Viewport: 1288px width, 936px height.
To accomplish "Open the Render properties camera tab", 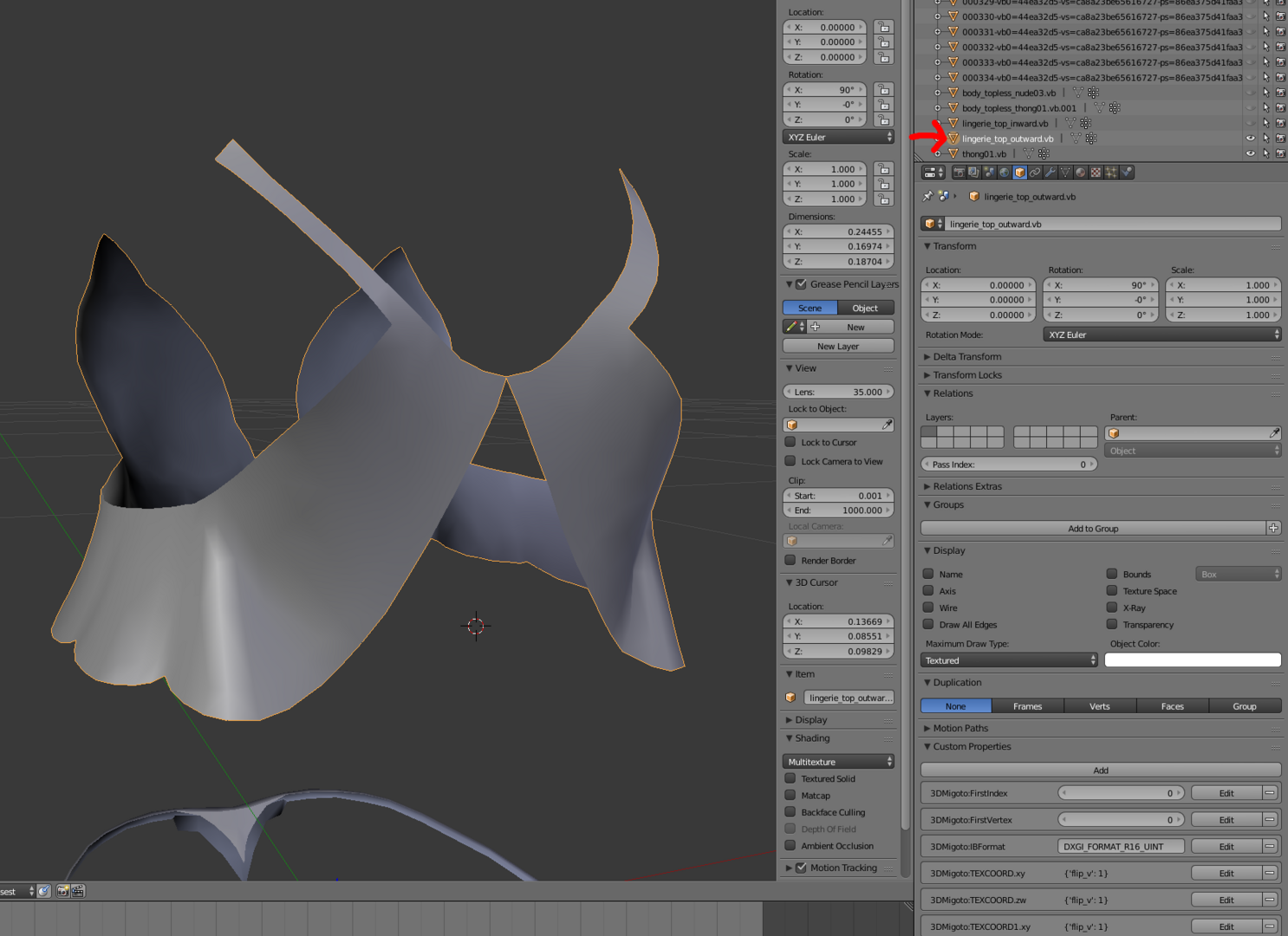I will click(959, 172).
